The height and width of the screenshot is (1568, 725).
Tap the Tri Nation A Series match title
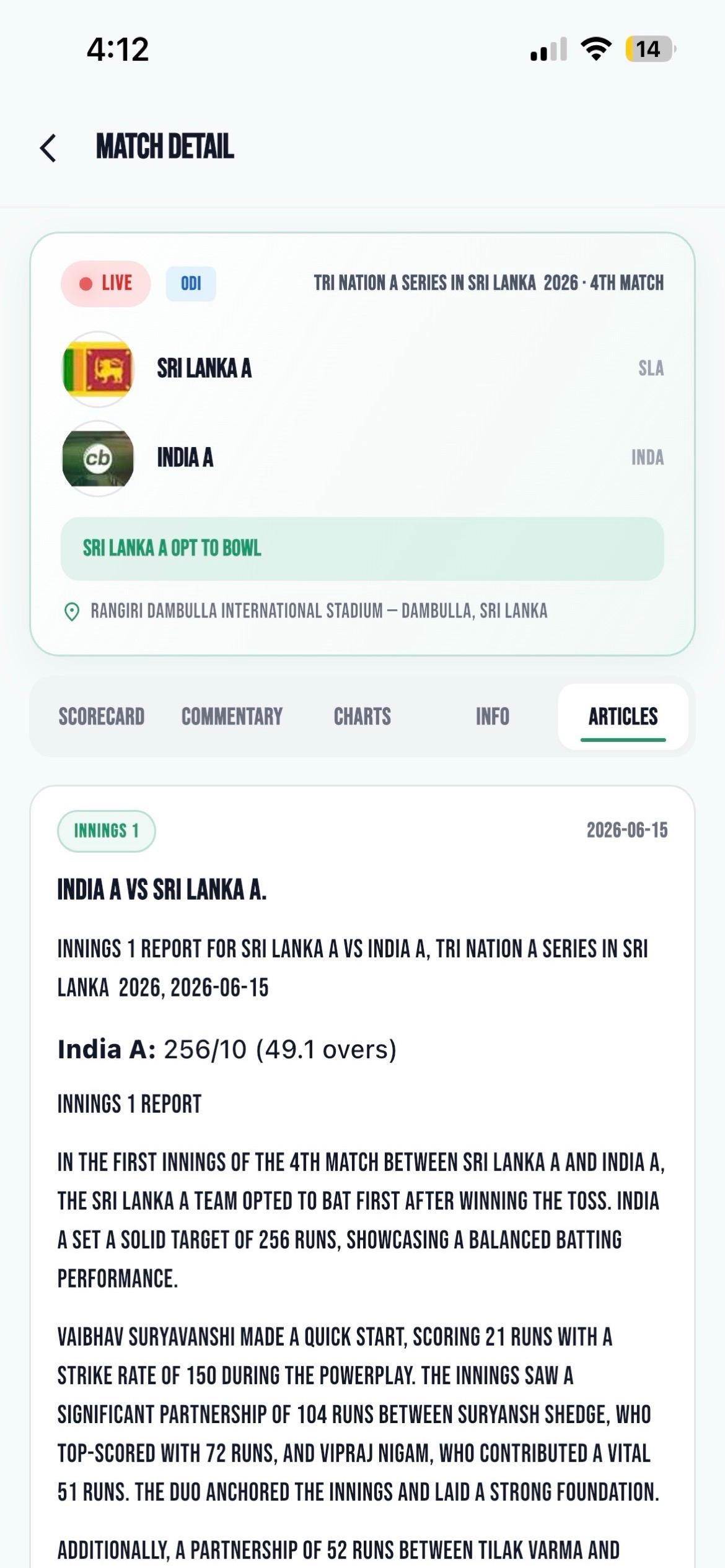pos(488,284)
